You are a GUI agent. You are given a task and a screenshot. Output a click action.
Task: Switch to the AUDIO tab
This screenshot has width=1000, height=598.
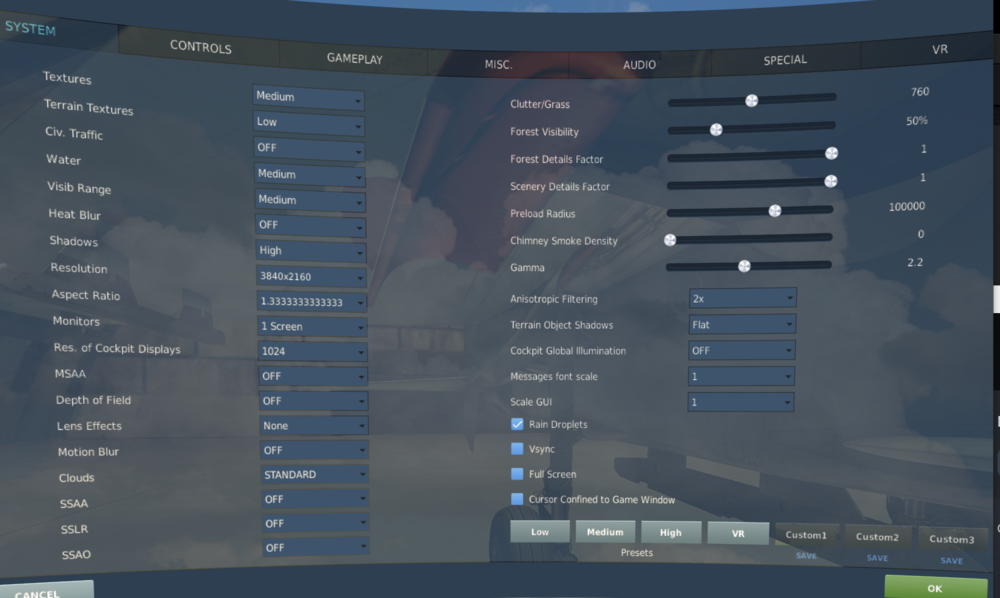[638, 64]
